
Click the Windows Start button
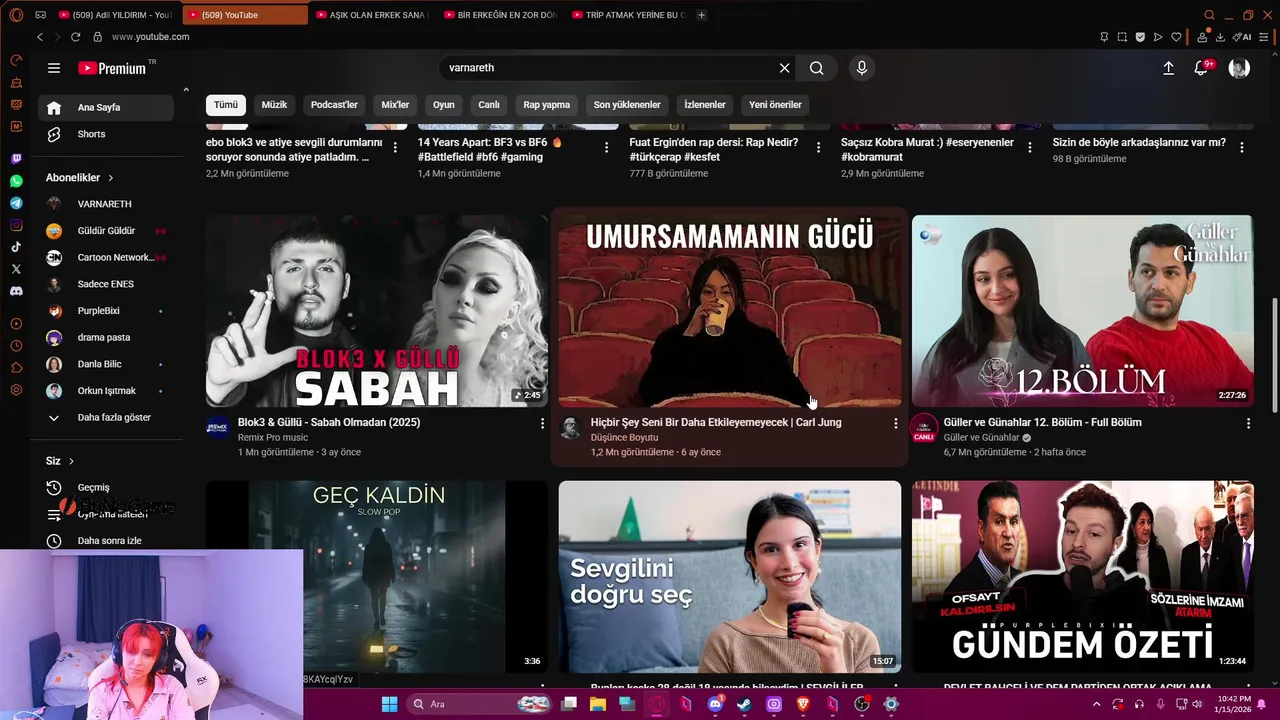click(x=389, y=704)
